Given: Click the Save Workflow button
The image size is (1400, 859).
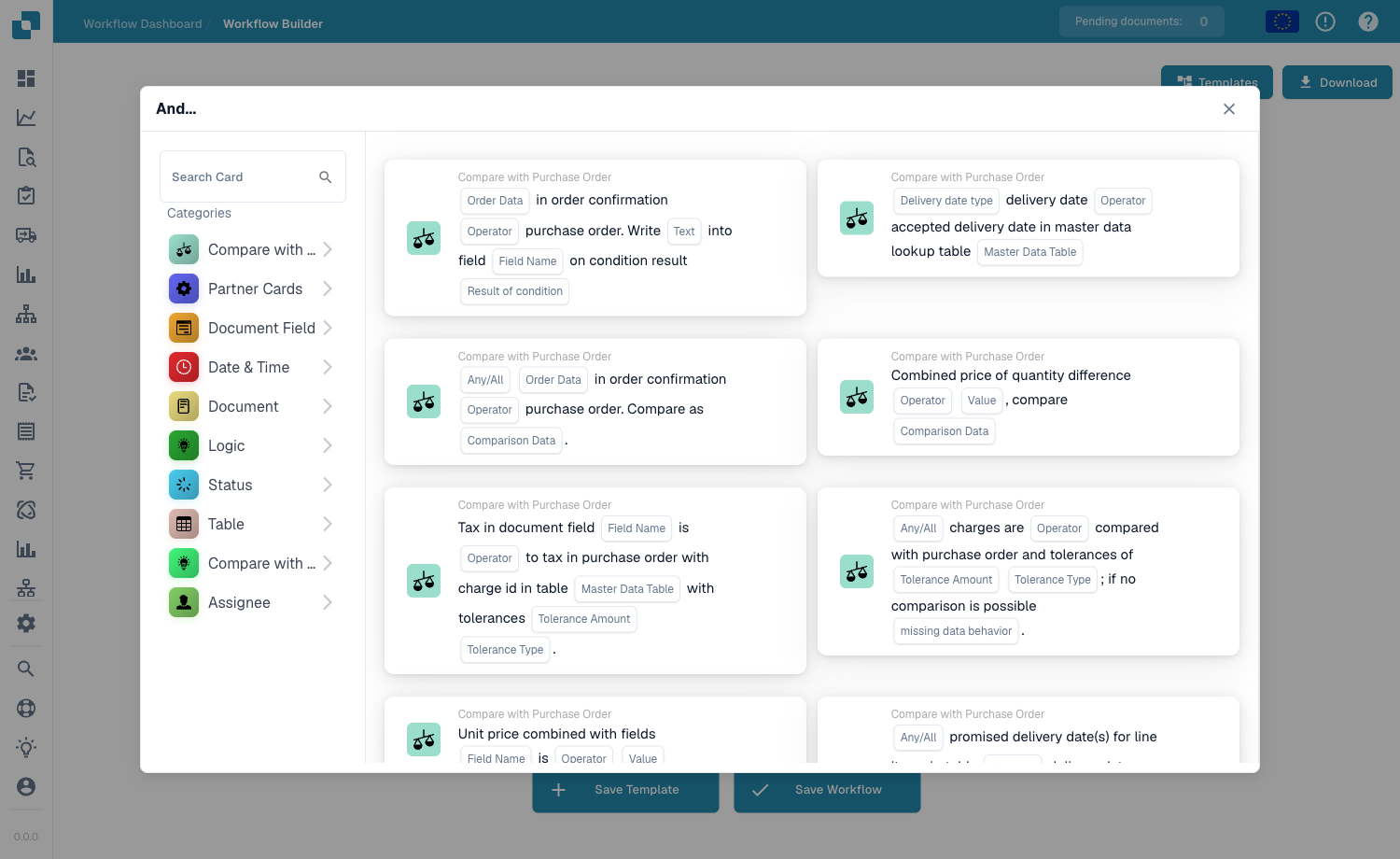Looking at the screenshot, I should coord(828,790).
